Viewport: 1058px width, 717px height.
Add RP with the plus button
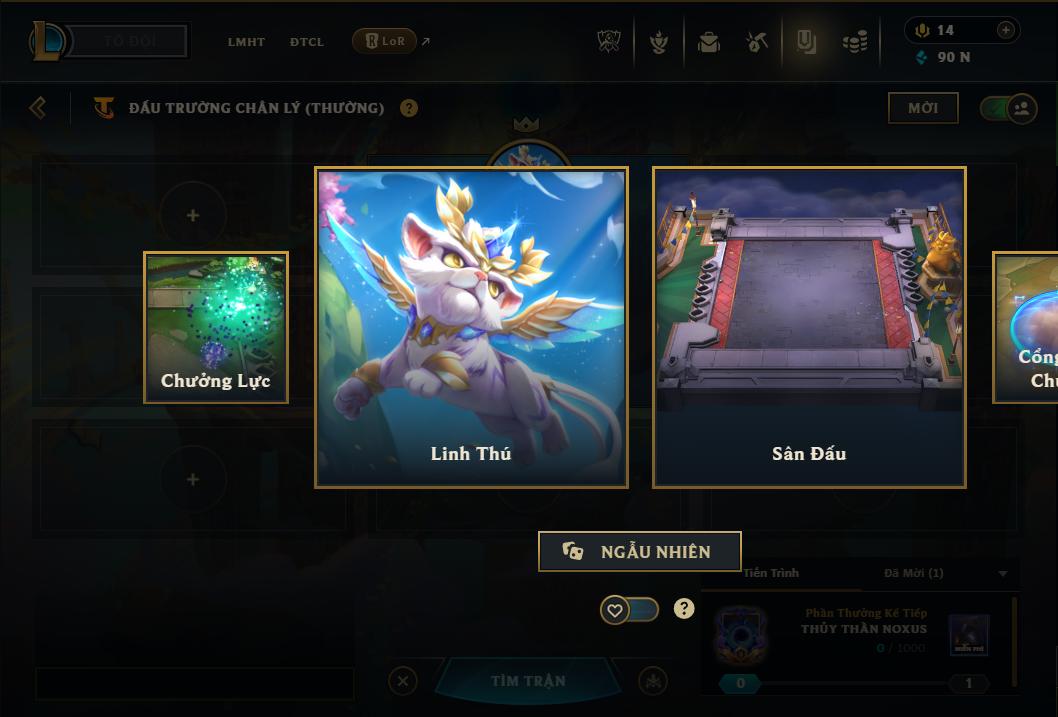point(1005,30)
